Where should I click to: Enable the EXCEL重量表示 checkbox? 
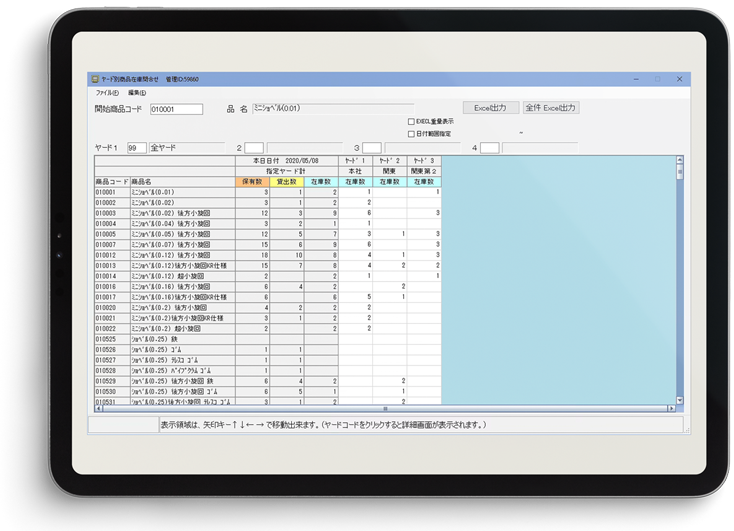411,122
